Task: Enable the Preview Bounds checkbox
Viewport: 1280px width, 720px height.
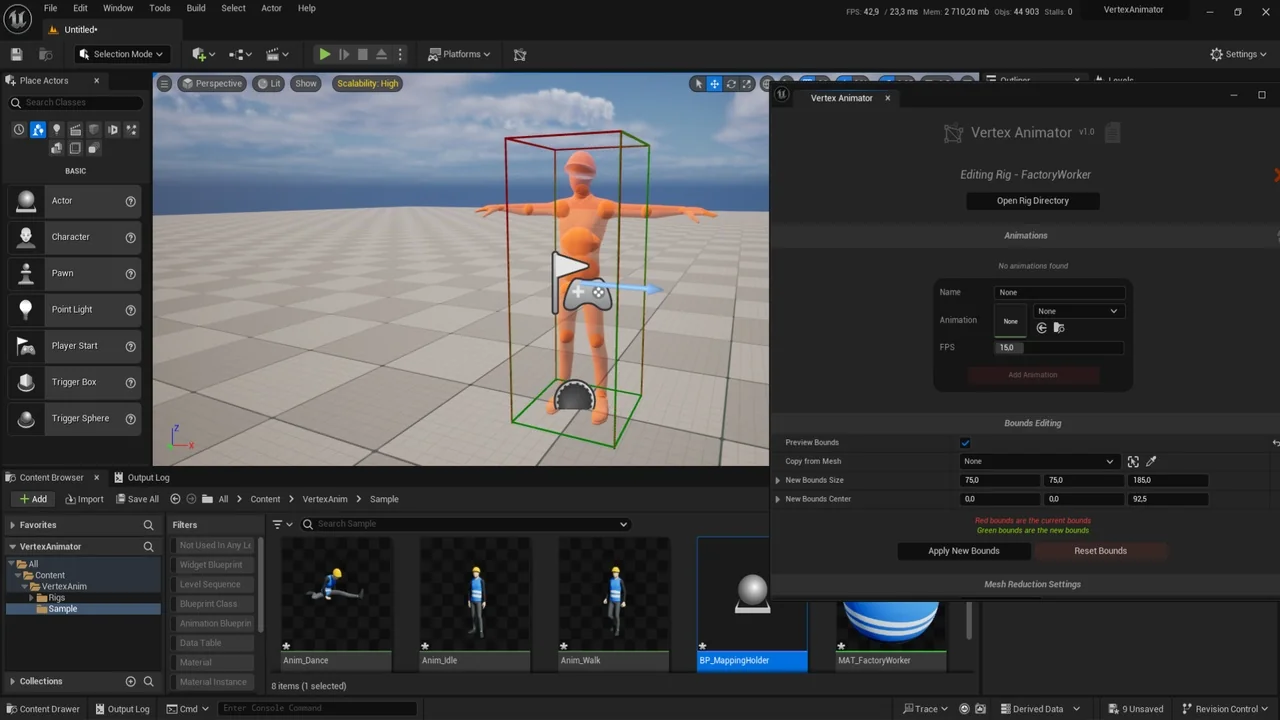Action: [x=965, y=442]
